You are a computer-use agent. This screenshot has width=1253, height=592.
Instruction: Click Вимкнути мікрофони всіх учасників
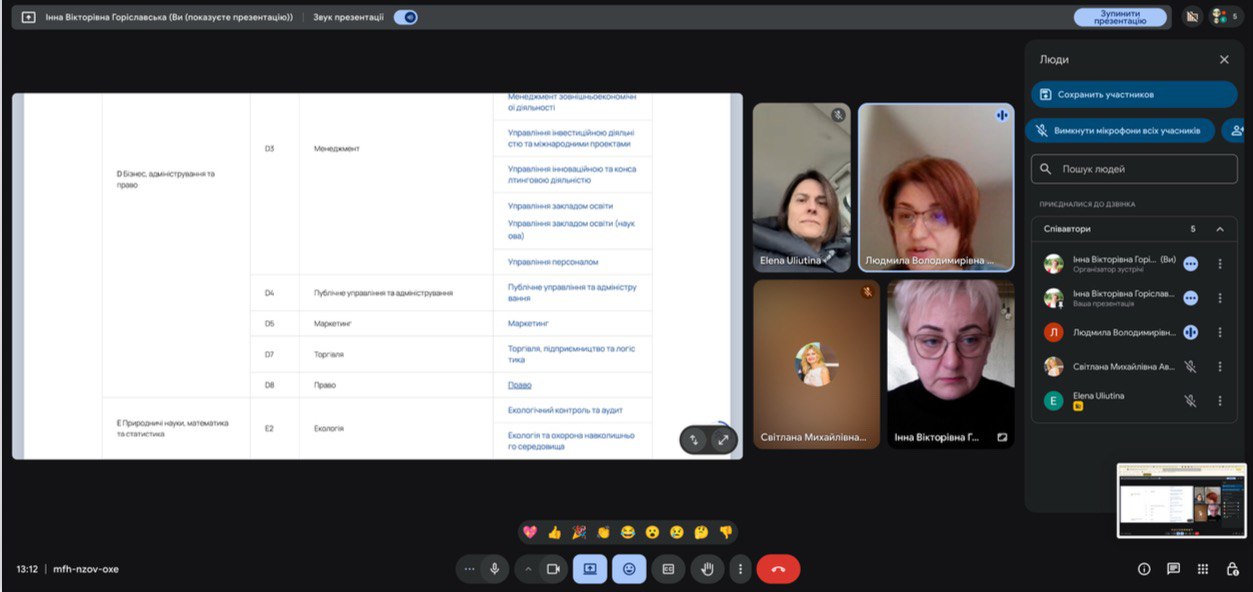click(x=1119, y=130)
